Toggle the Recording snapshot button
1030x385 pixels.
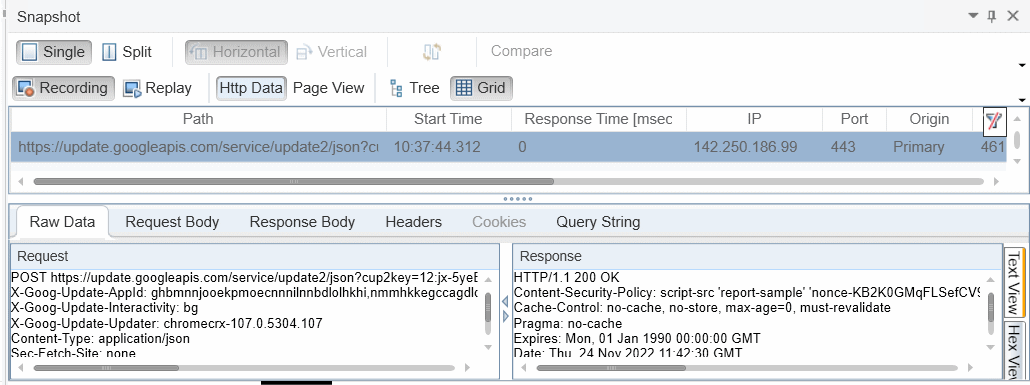coord(64,88)
